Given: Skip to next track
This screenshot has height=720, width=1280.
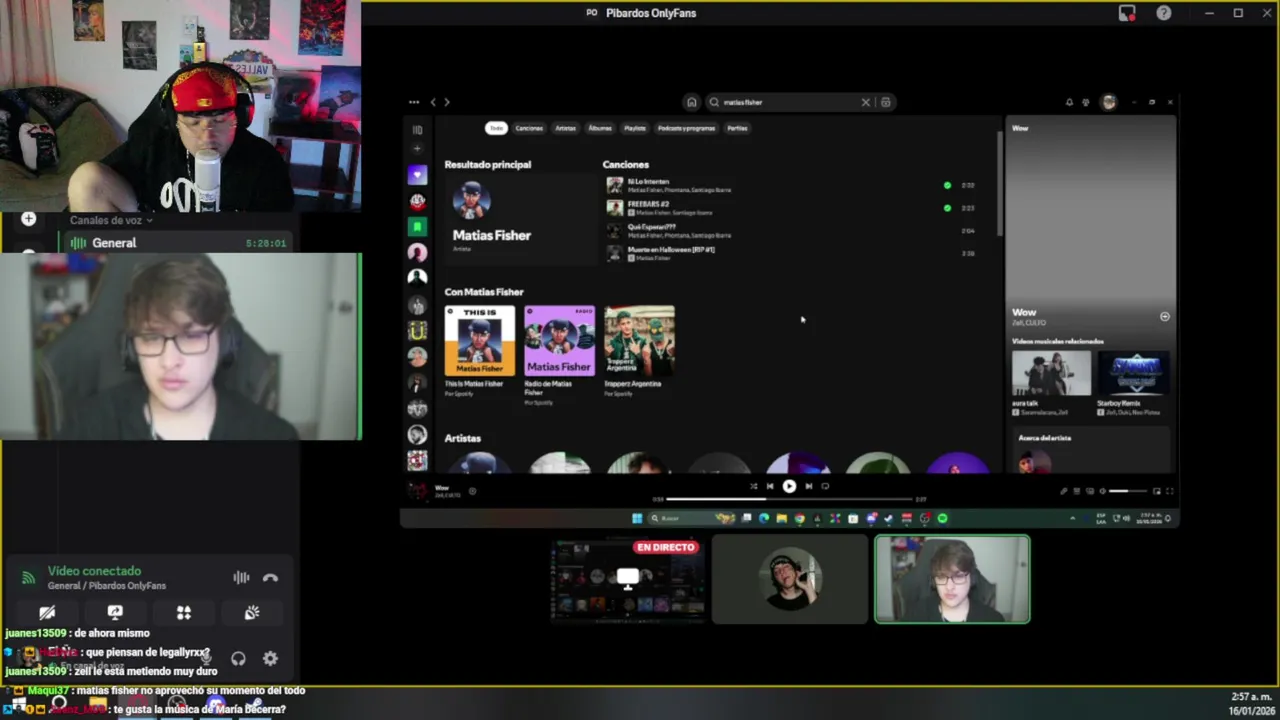Looking at the screenshot, I should (808, 486).
